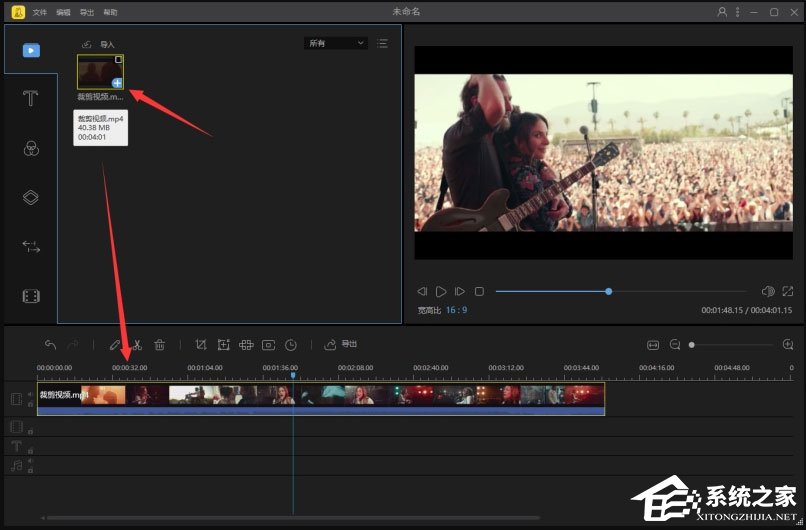Tick the checkbox on the media thumbnail
Image resolution: width=806 pixels, height=530 pixels.
(118, 60)
